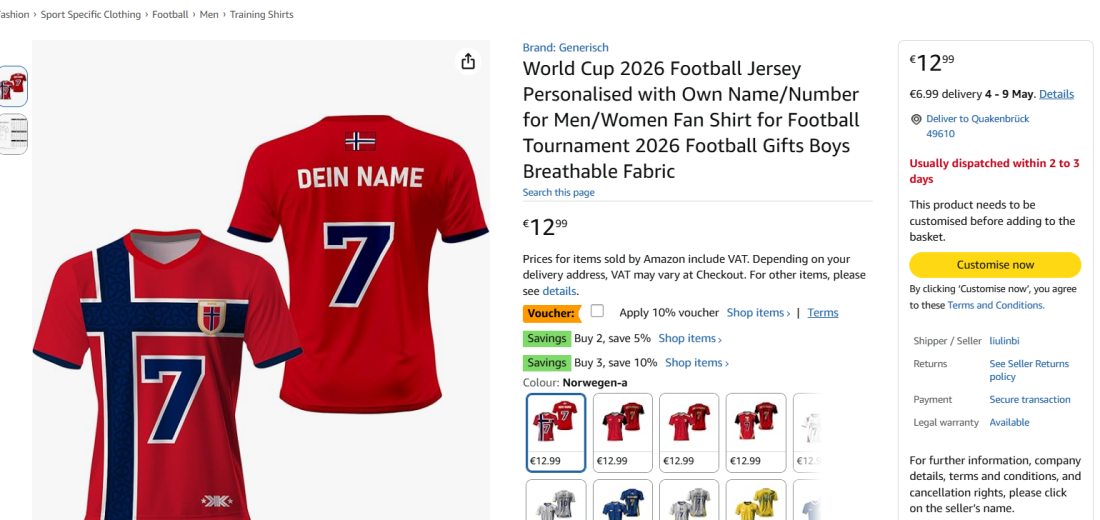Select the first product image thumbnail
The height and width of the screenshot is (520, 1100).
tap(14, 87)
